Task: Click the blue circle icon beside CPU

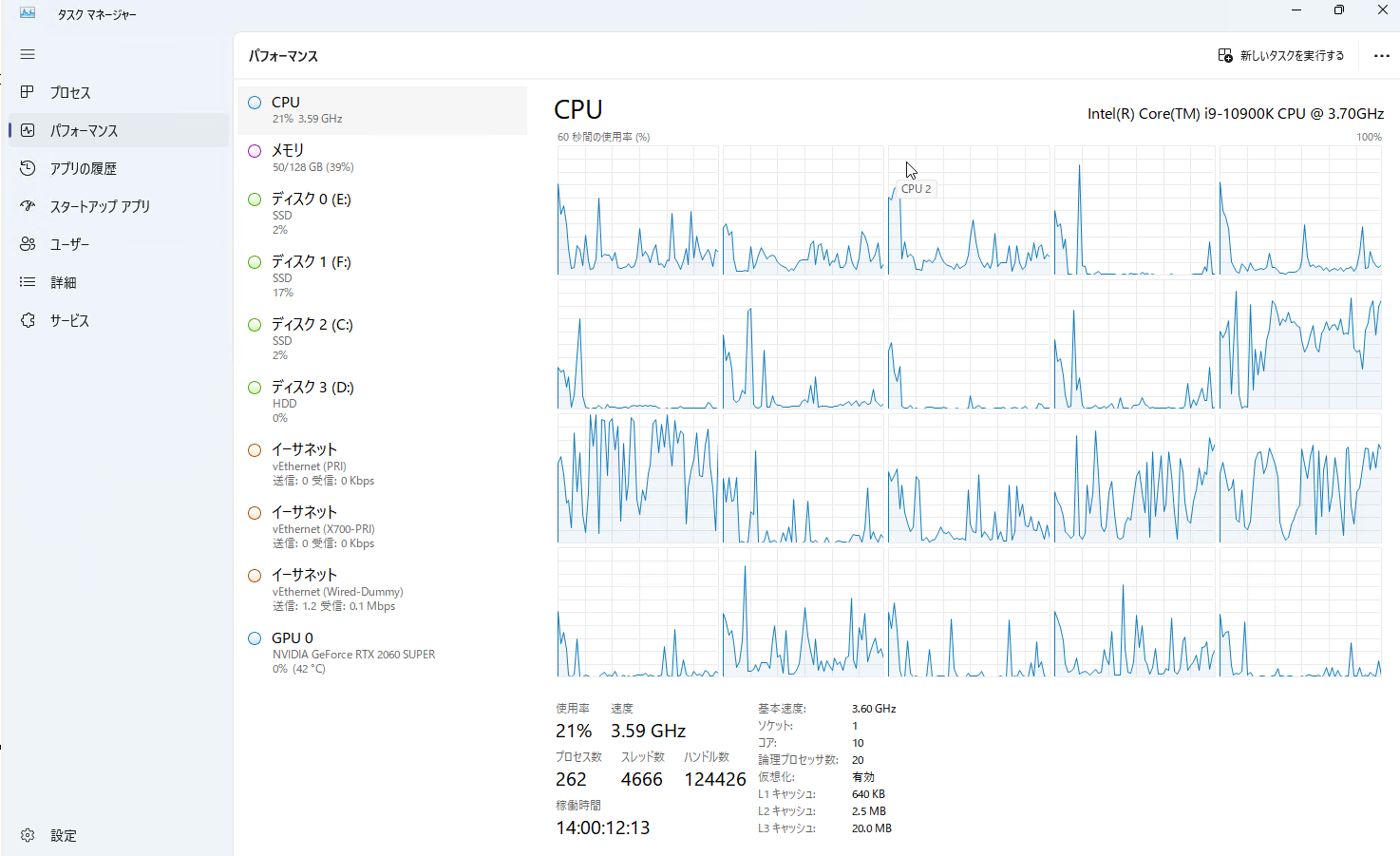Action: click(x=255, y=103)
